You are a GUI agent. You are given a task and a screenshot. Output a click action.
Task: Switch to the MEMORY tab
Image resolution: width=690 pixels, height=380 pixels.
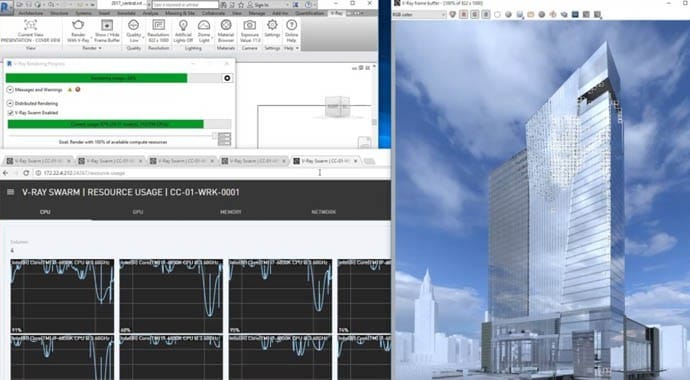(231, 212)
